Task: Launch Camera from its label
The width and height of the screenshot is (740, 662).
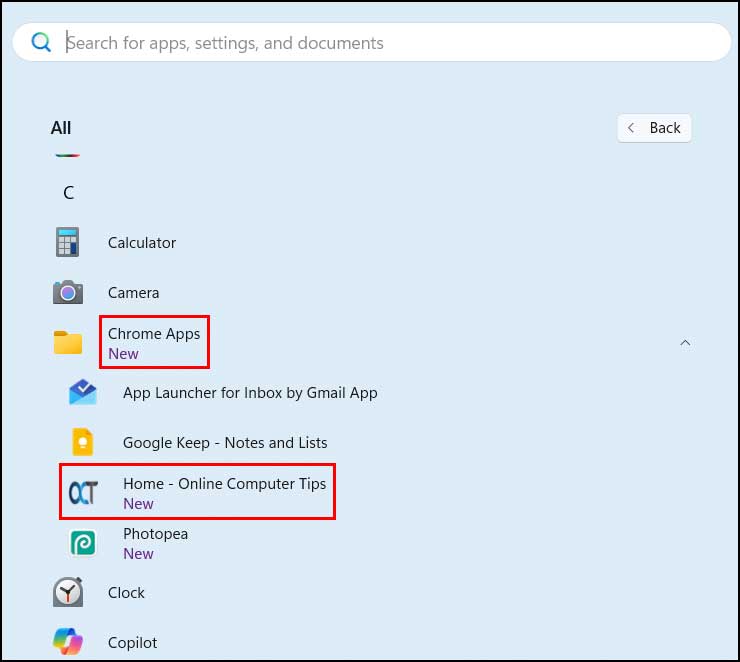Action: (x=134, y=293)
